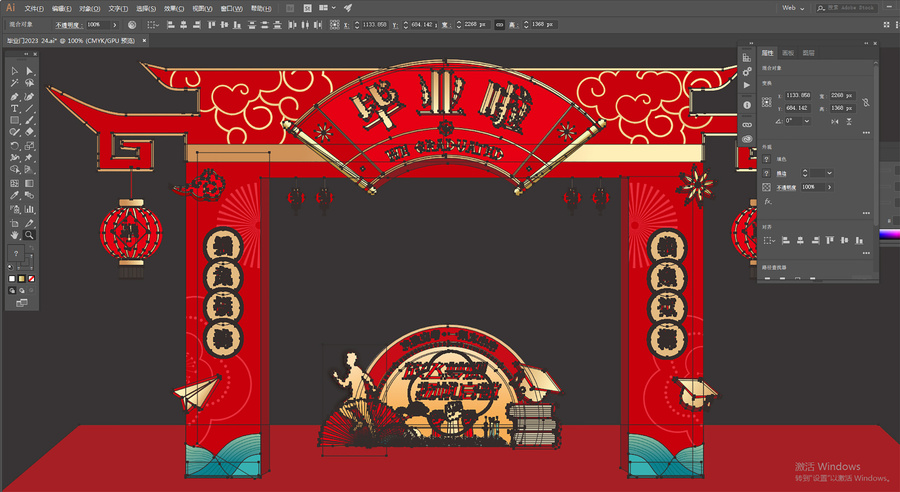
Task: Open the arrange documents dropdown
Action: [x=327, y=8]
